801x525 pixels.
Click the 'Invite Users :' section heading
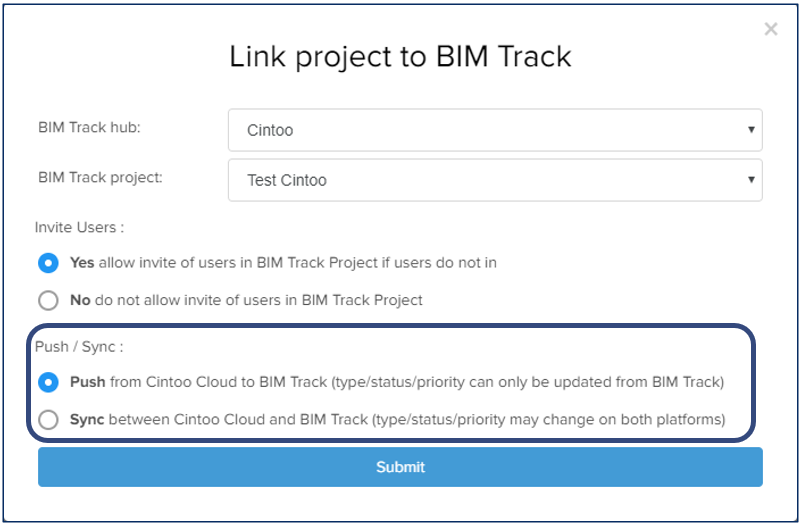(x=79, y=228)
